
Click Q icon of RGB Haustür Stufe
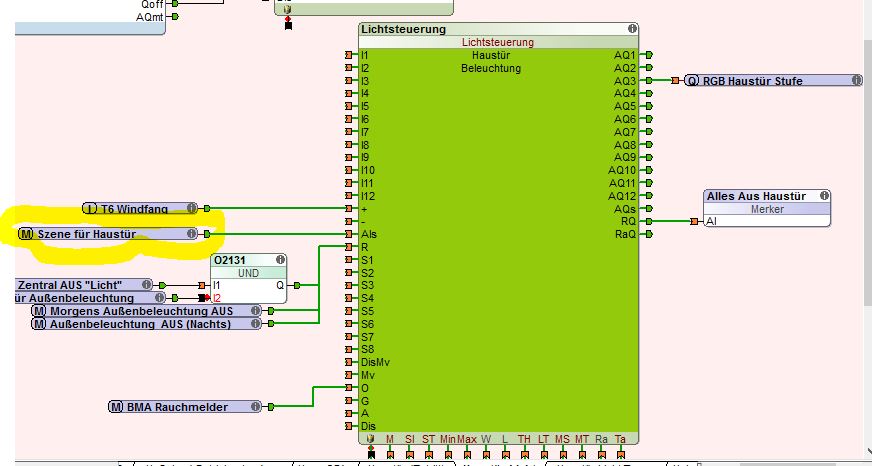pyautogui.click(x=692, y=81)
